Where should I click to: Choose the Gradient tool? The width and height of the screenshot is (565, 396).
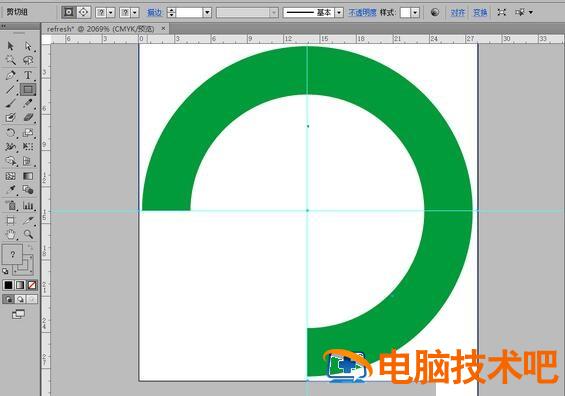coord(28,176)
